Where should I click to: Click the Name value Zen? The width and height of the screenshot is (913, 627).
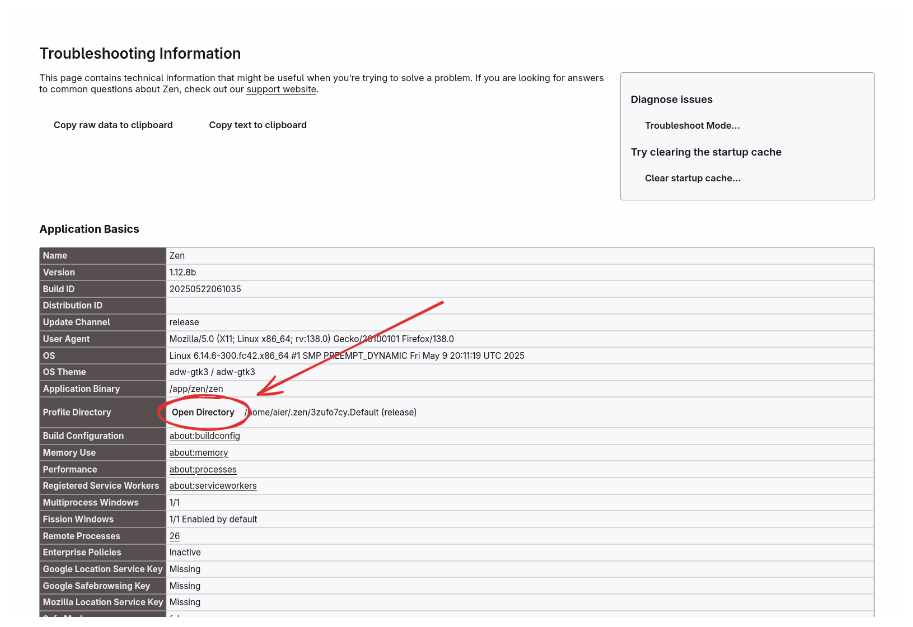177,256
